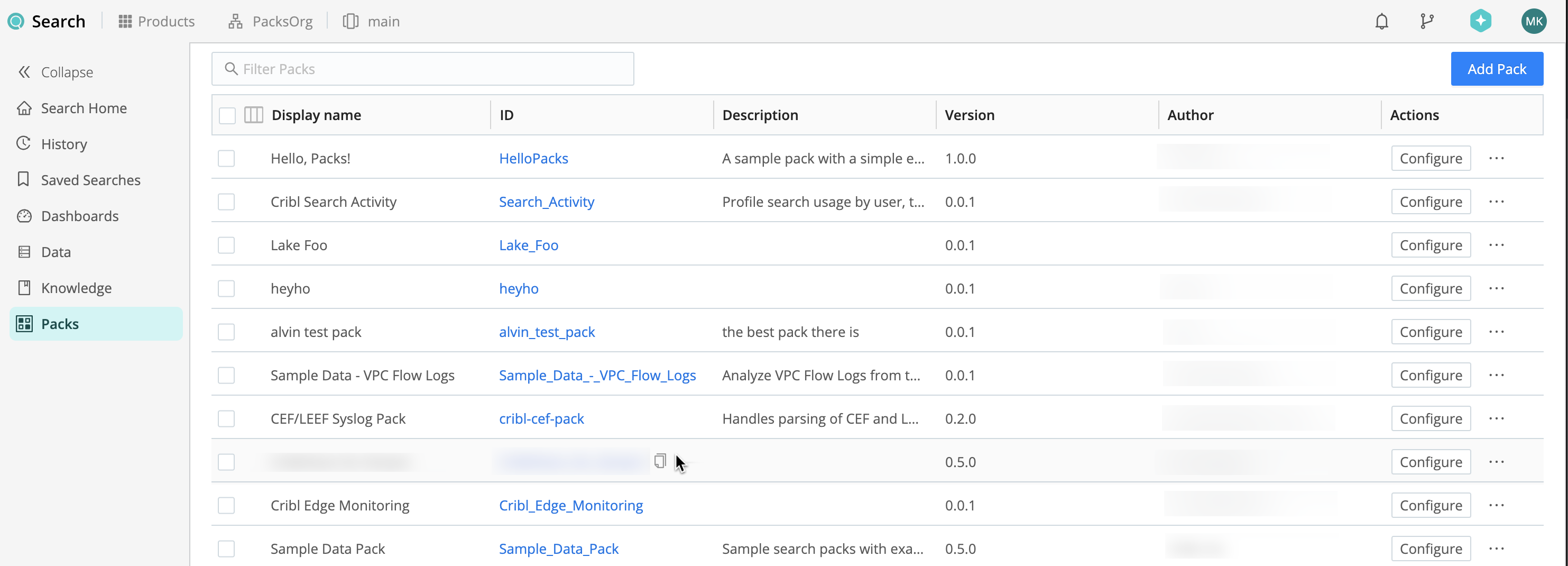Open the notifications bell icon
This screenshot has width=1568, height=566.
tap(1381, 21)
